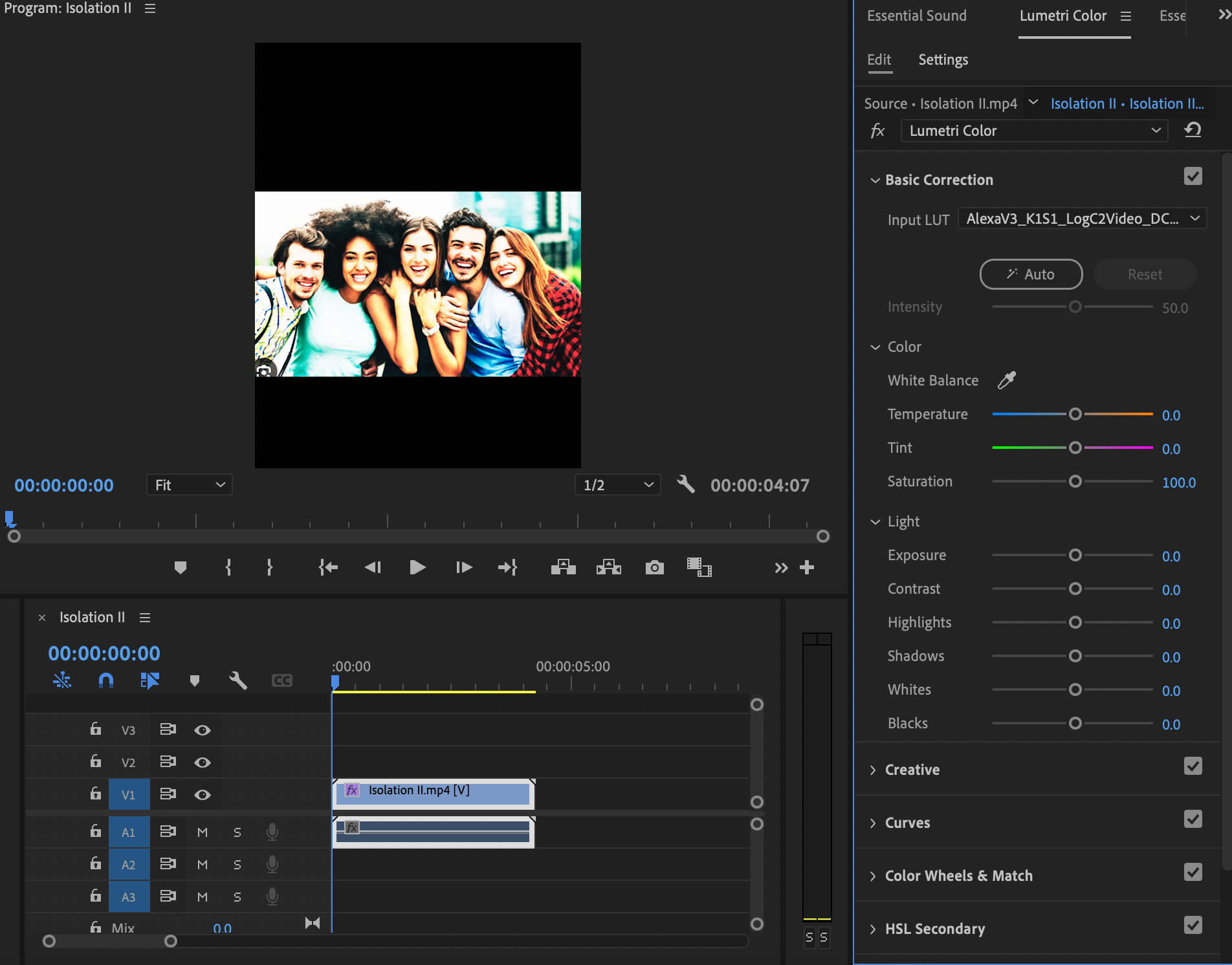Collapse the Light section

coord(875,521)
